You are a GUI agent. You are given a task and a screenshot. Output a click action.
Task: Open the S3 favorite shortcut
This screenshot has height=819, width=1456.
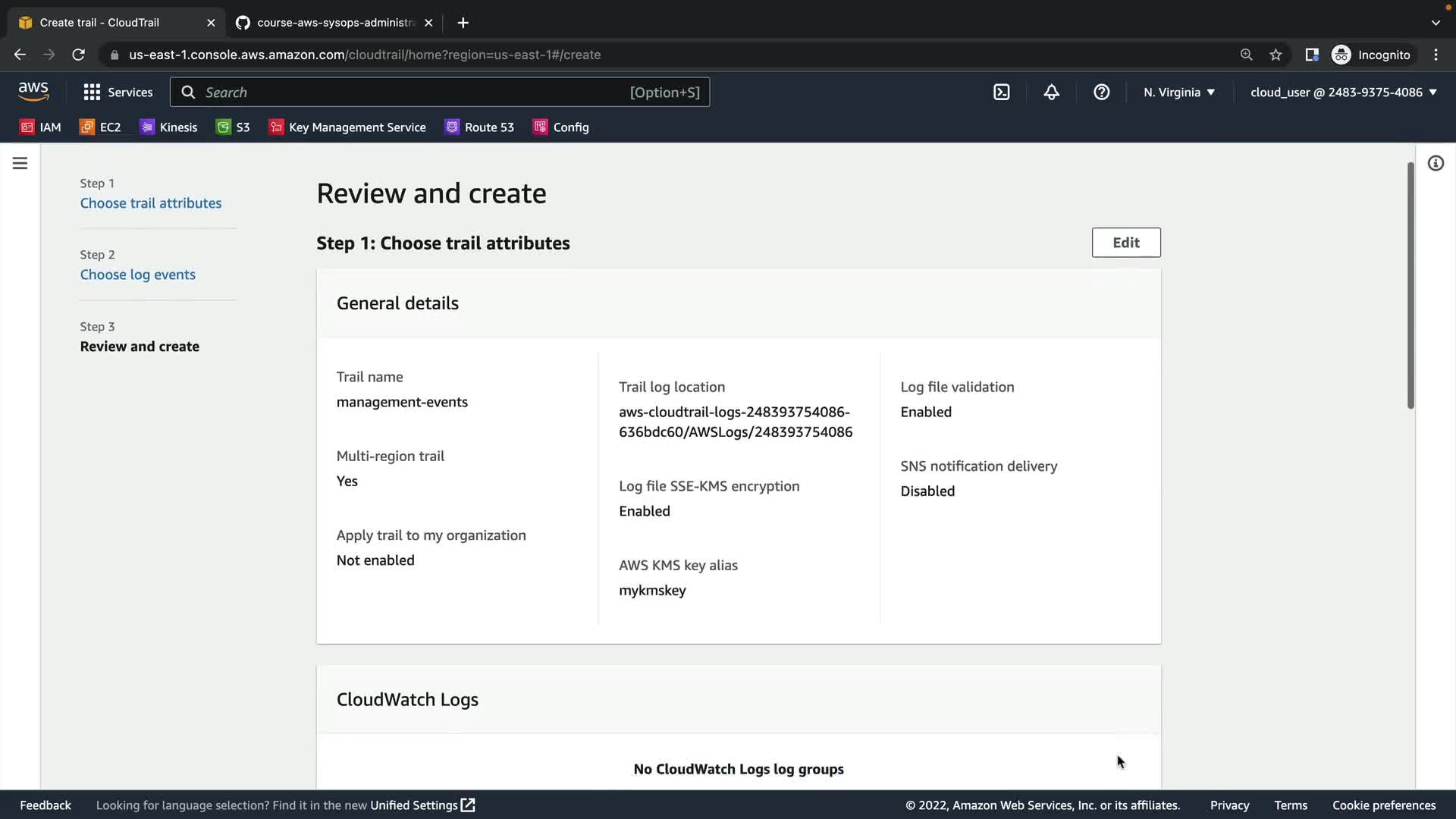pos(234,127)
